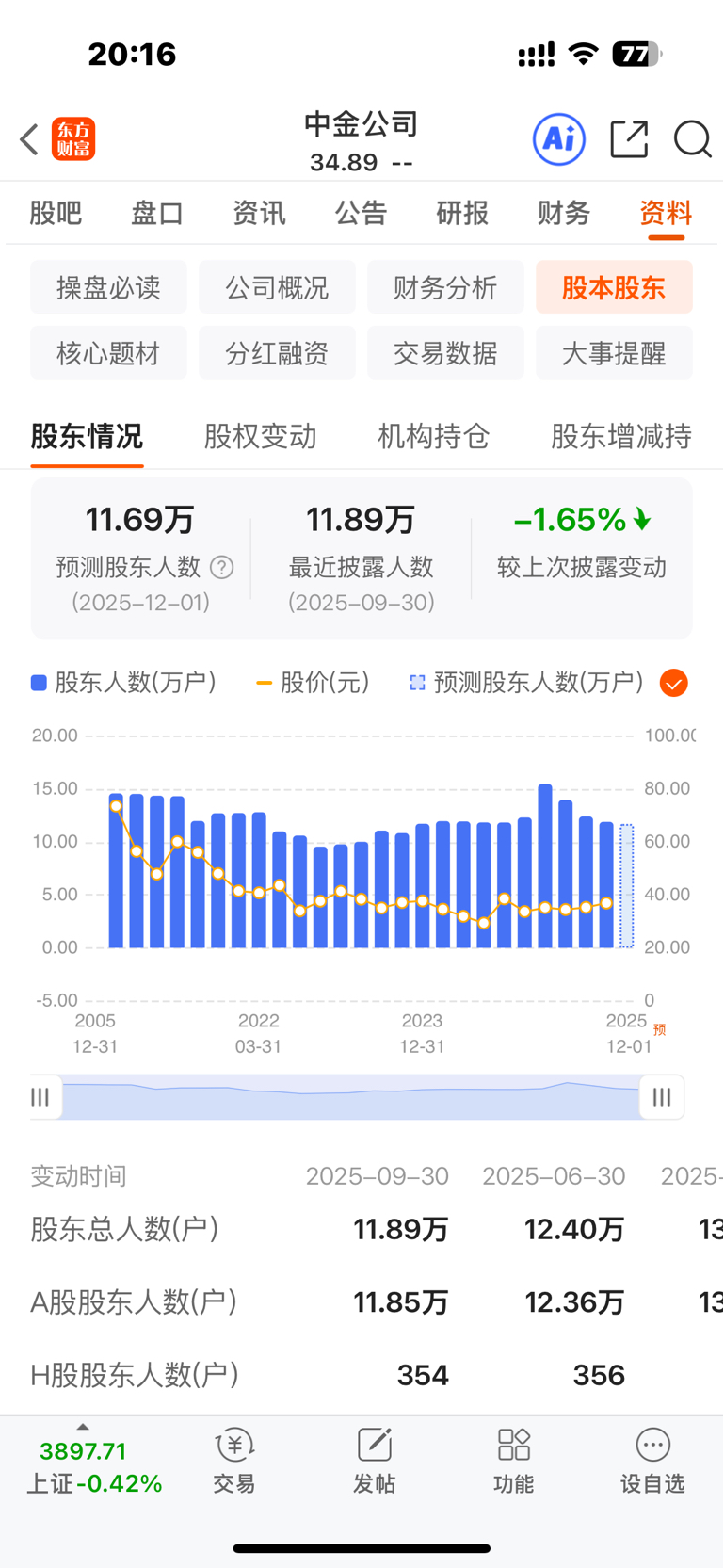
Task: Switch to 财务 tab
Action: [x=564, y=214]
